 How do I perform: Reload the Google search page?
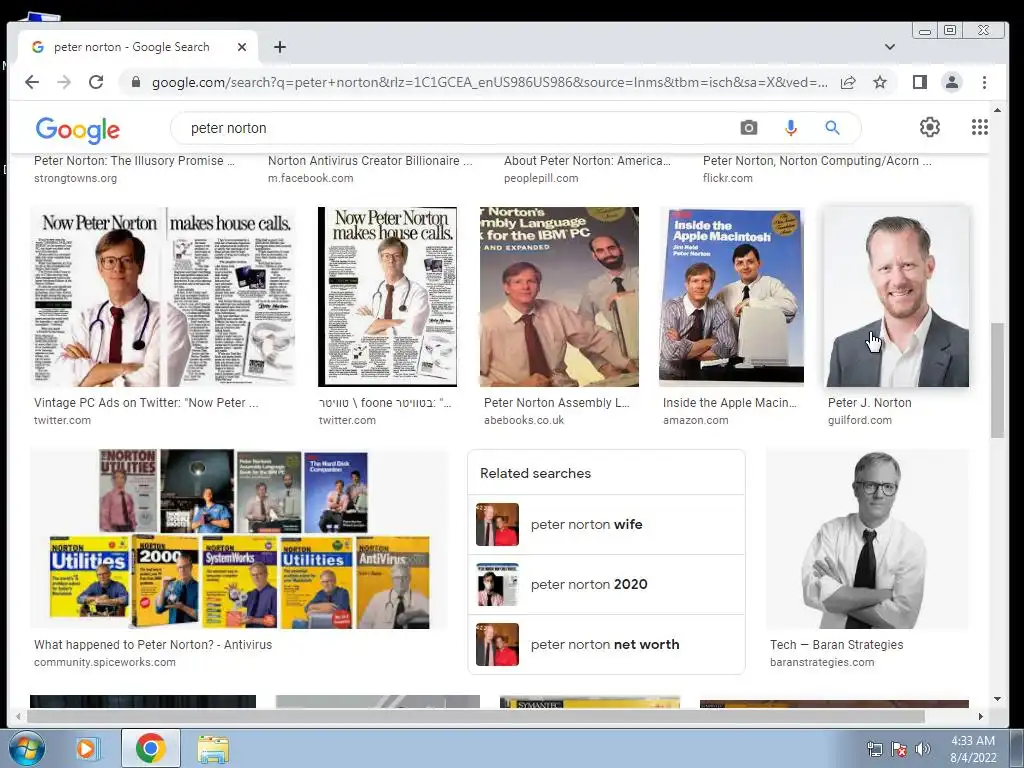[x=96, y=82]
